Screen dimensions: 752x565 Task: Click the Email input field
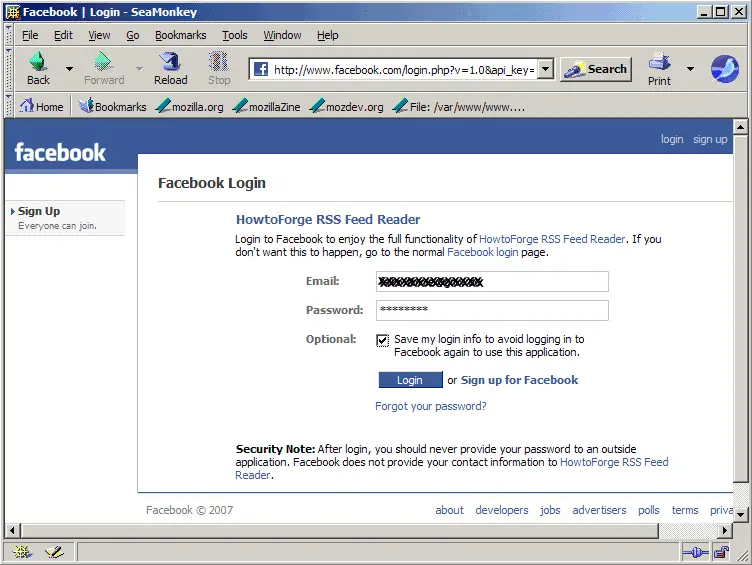[x=492, y=282]
